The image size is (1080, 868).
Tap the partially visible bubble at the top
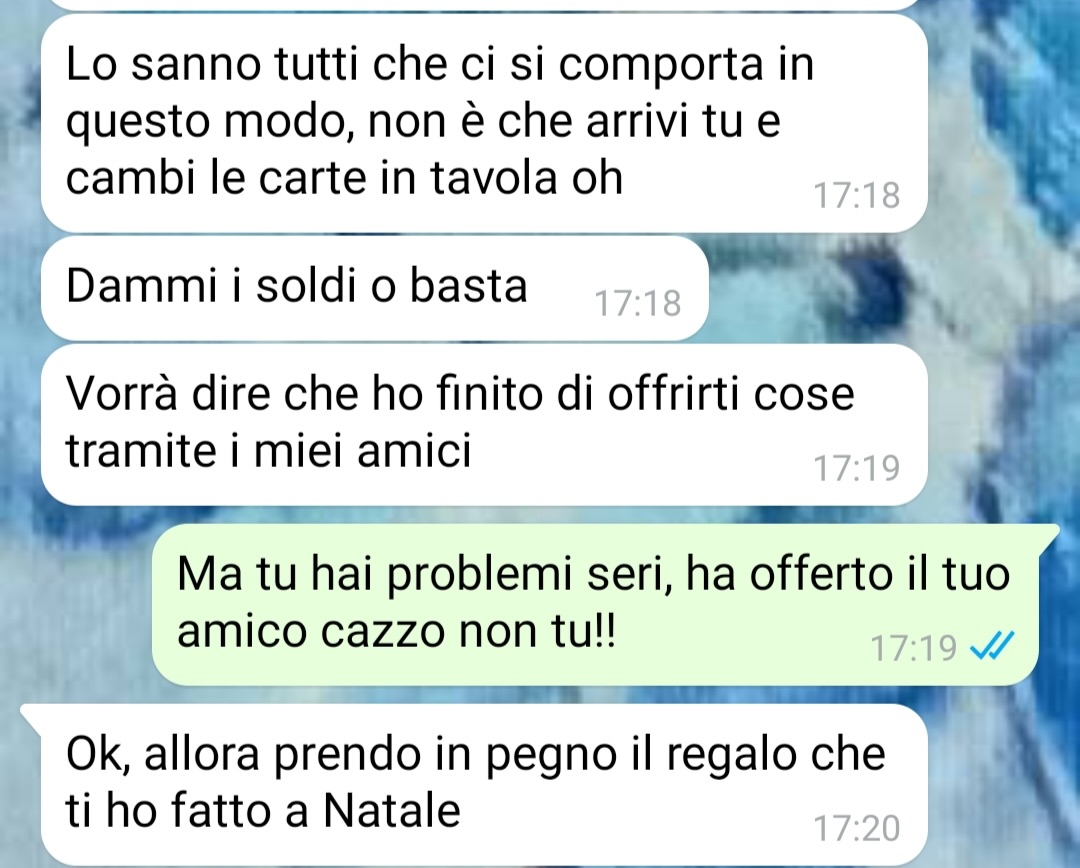[484, 4]
